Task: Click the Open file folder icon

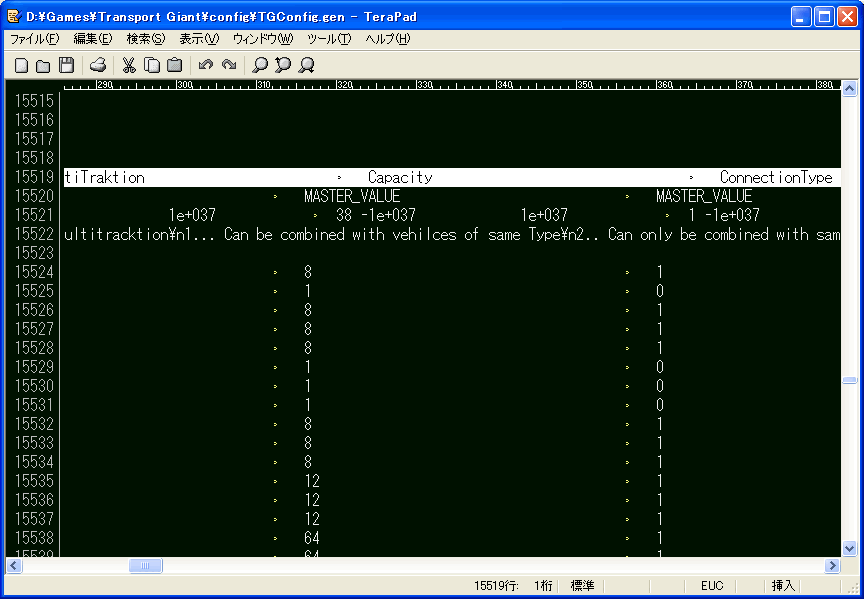Action: point(43,66)
